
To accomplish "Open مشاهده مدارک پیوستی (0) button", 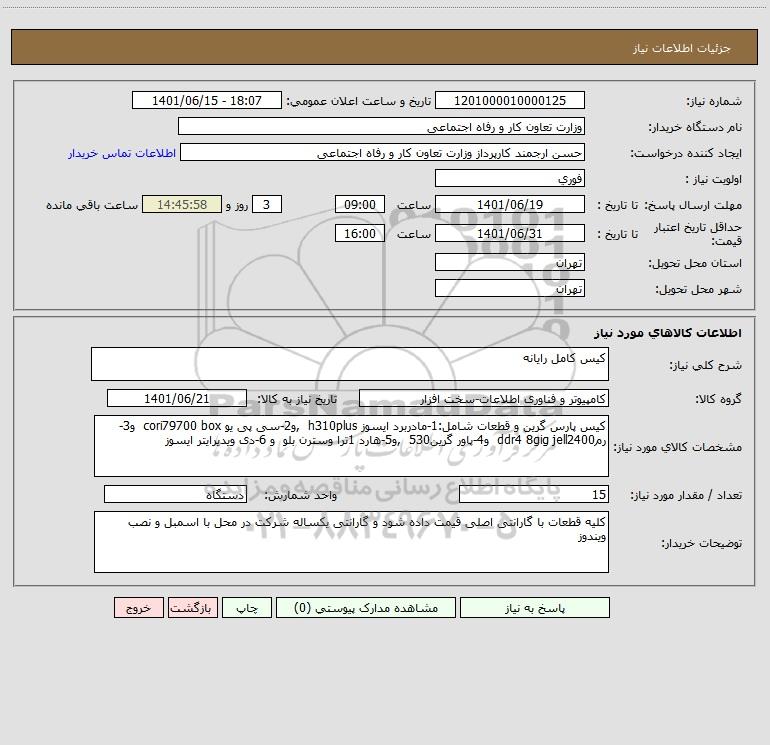I will coord(366,608).
